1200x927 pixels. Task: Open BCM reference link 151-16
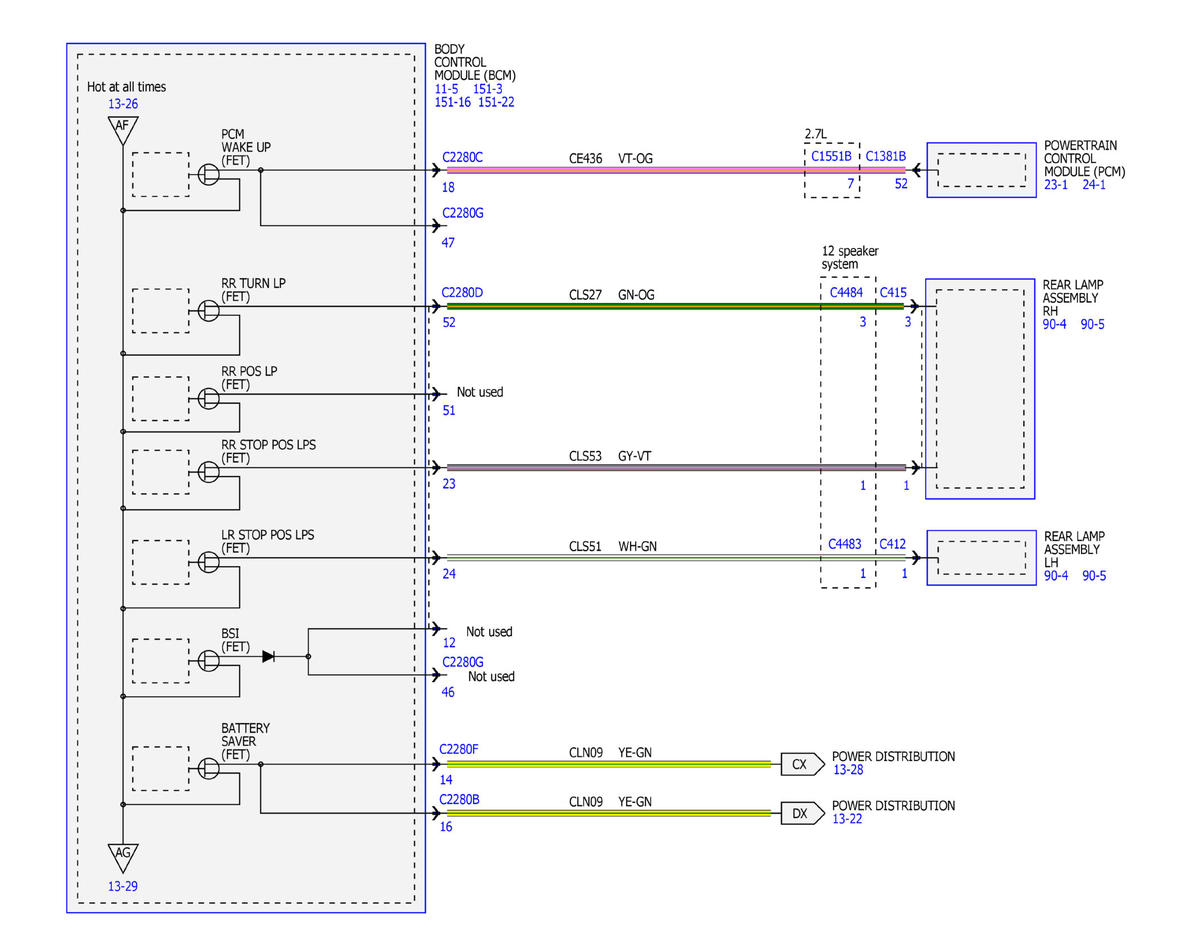[452, 102]
